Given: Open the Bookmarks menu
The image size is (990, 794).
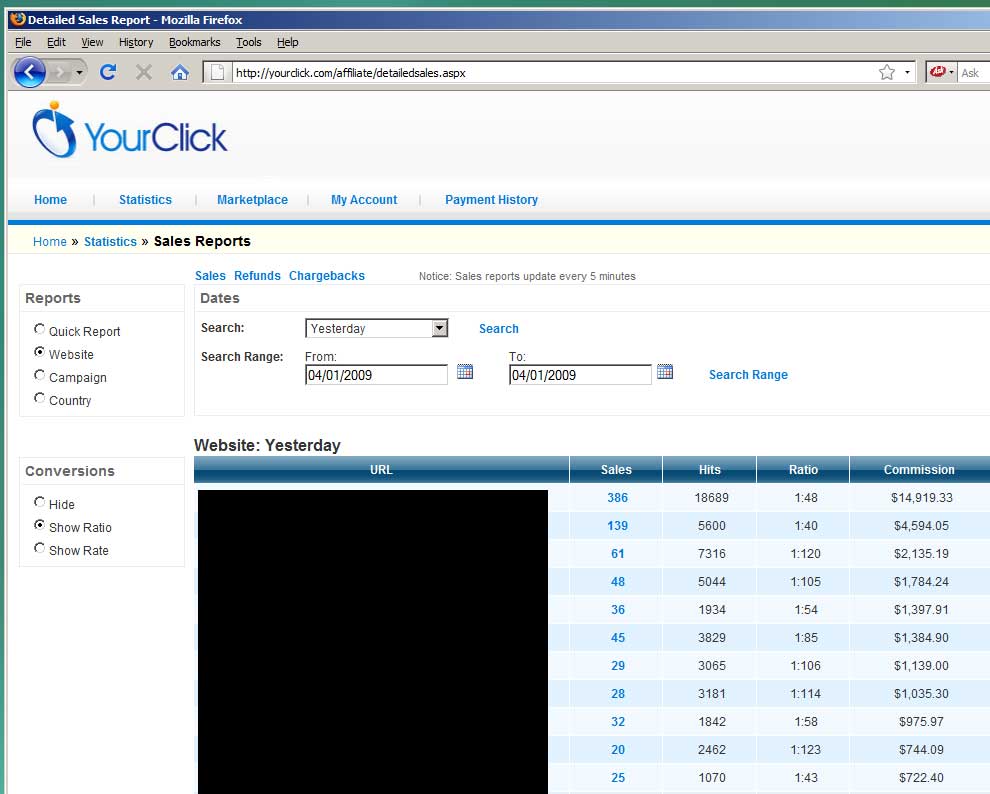Looking at the screenshot, I should [194, 42].
